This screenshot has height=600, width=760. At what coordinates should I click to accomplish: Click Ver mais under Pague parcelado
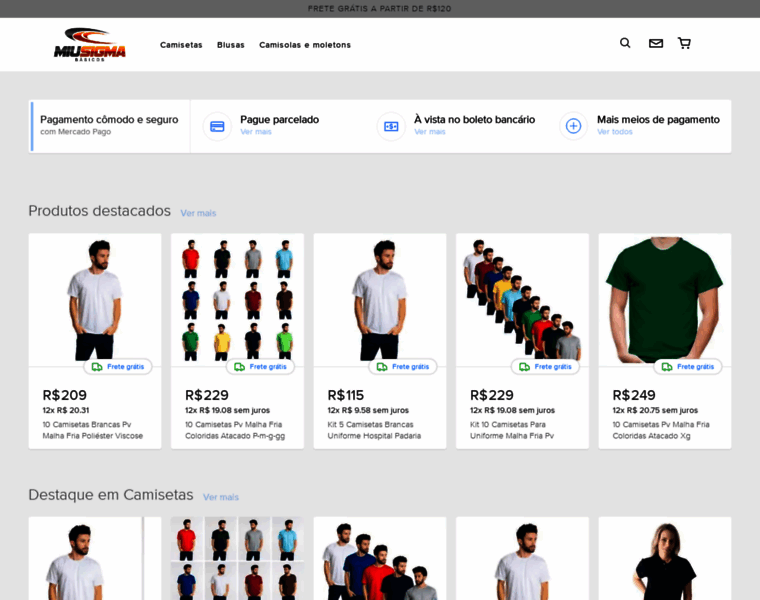(256, 132)
